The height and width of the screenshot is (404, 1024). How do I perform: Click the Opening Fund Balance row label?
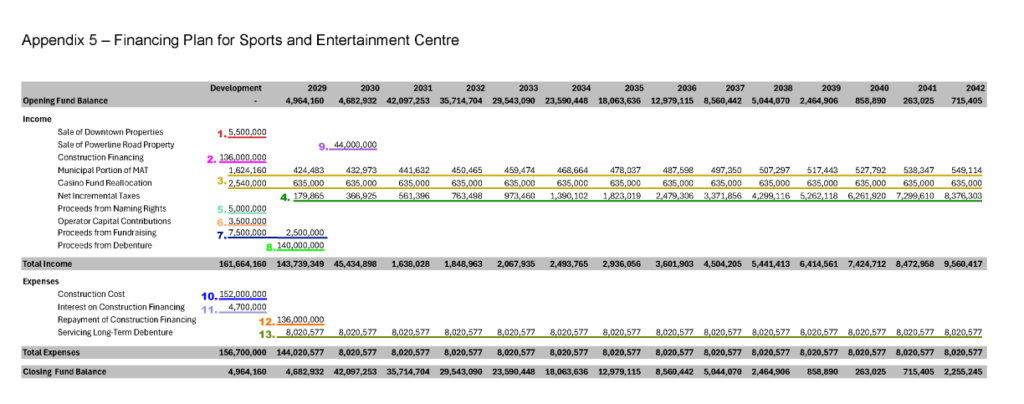65,101
